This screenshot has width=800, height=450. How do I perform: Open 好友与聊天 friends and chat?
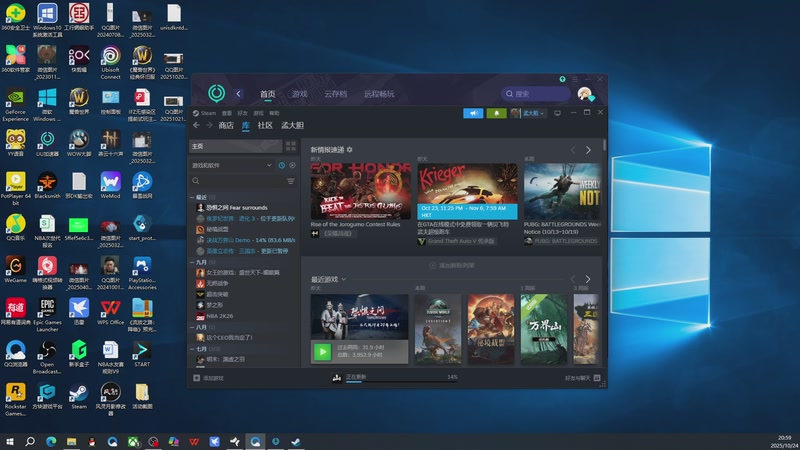coord(582,378)
